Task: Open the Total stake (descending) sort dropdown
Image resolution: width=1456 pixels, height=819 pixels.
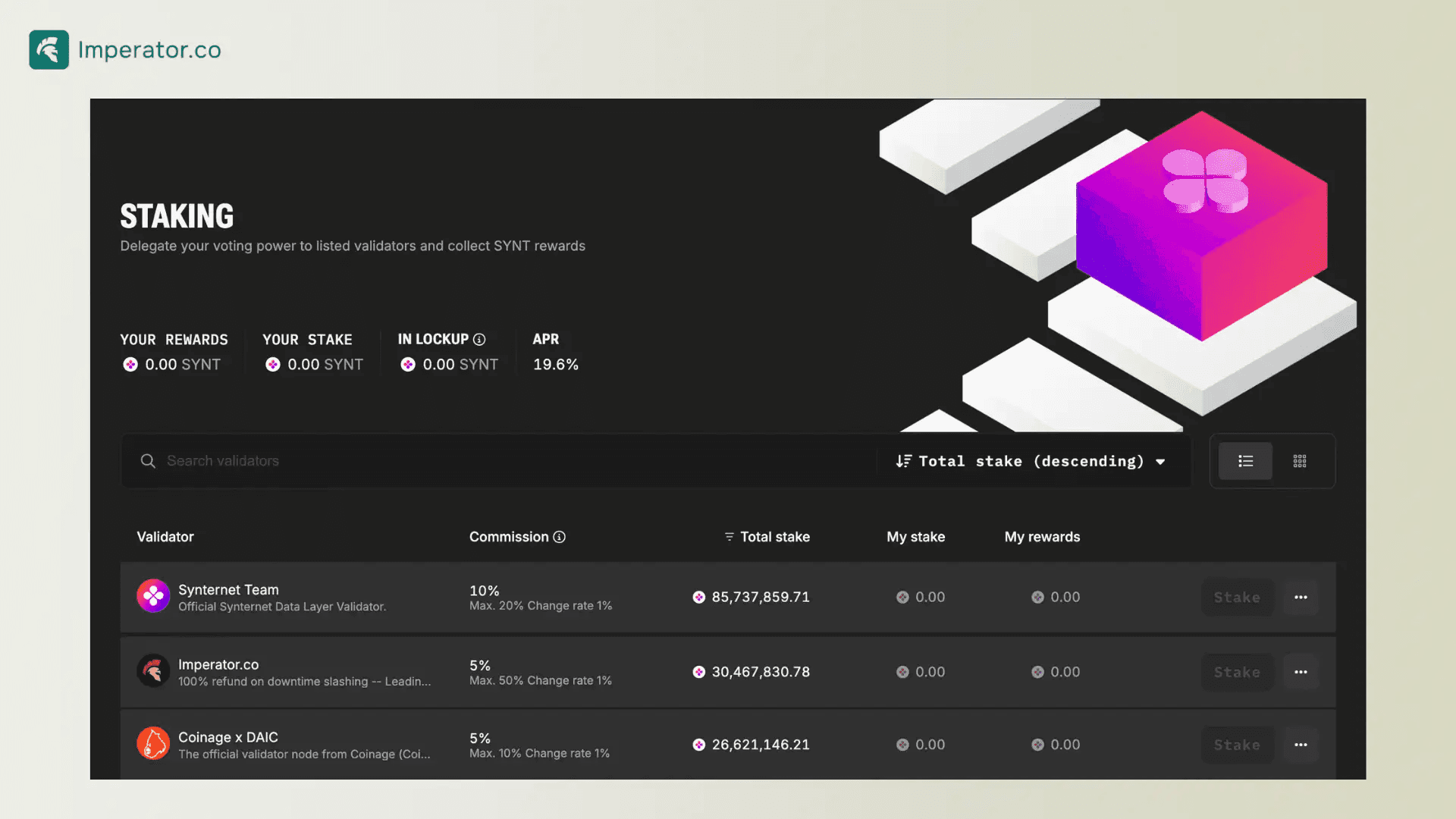Action: pyautogui.click(x=1031, y=461)
